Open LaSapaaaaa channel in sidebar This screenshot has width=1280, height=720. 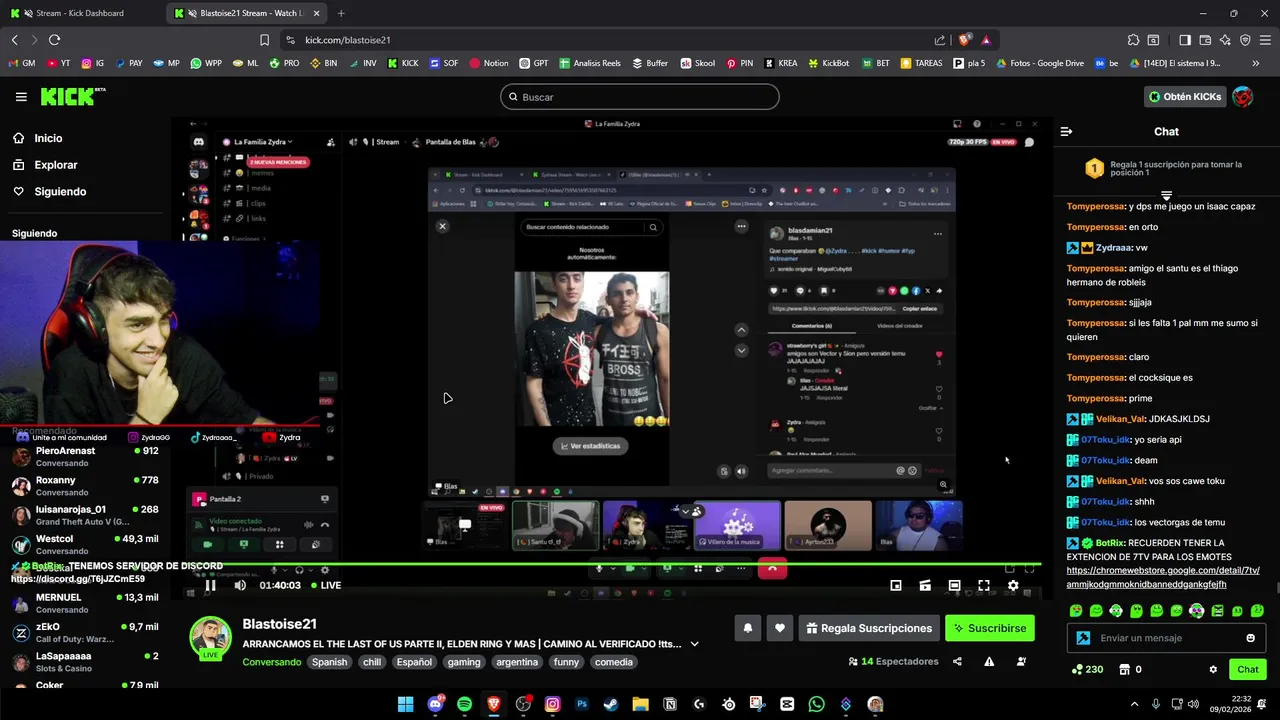point(85,662)
